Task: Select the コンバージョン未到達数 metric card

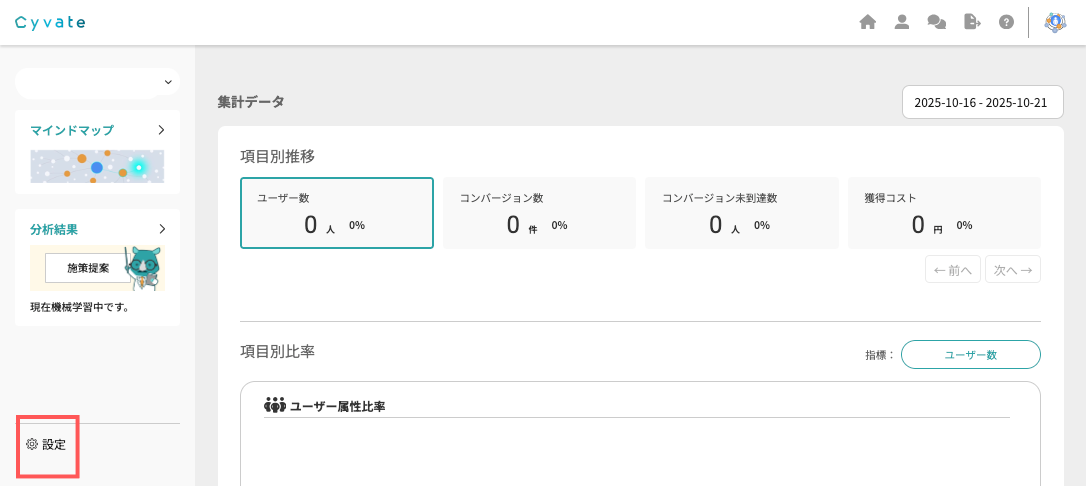Action: pos(741,213)
